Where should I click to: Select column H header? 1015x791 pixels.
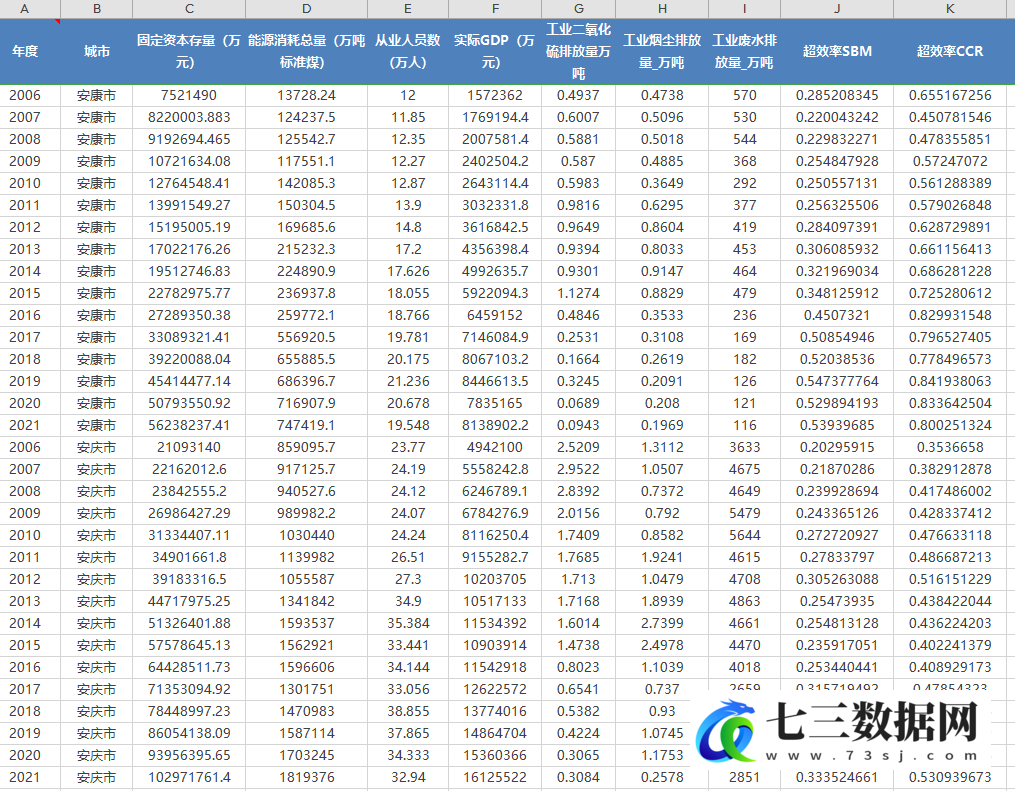point(662,8)
